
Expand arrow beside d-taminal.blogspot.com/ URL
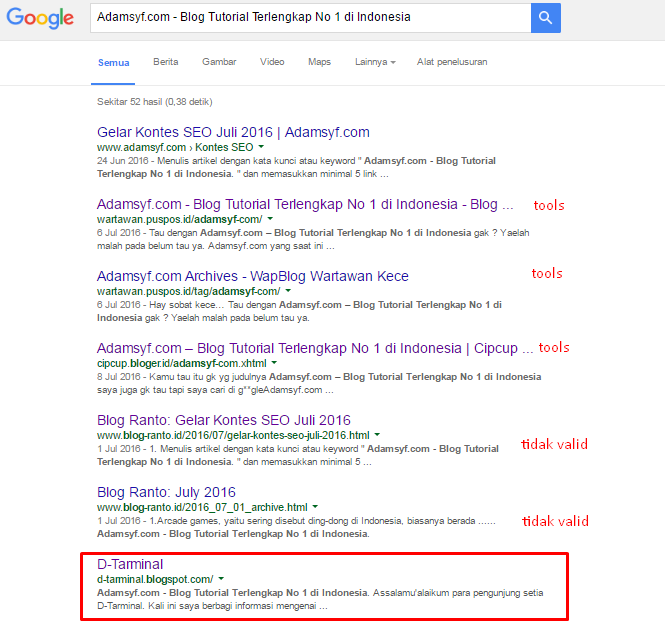[x=221, y=579]
